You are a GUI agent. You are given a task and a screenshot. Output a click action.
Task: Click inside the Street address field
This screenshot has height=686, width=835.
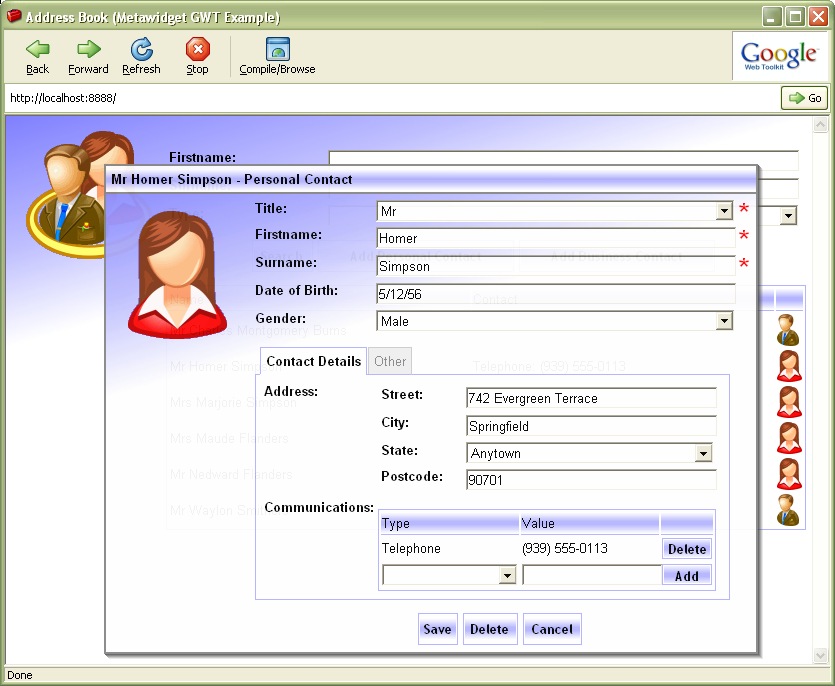point(590,398)
